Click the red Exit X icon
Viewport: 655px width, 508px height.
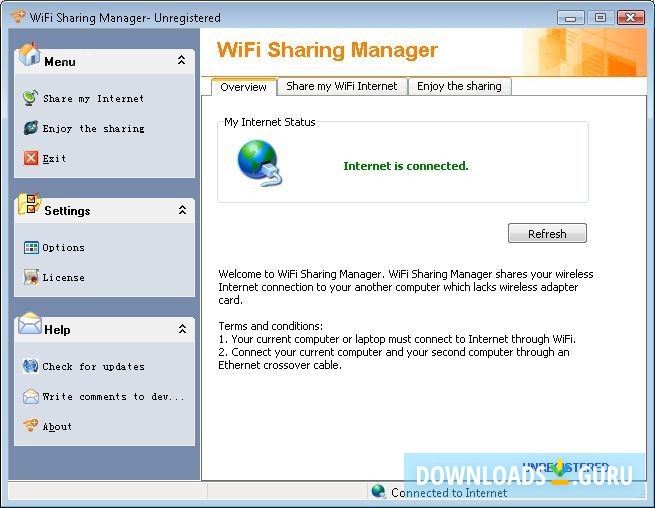pos(31,158)
